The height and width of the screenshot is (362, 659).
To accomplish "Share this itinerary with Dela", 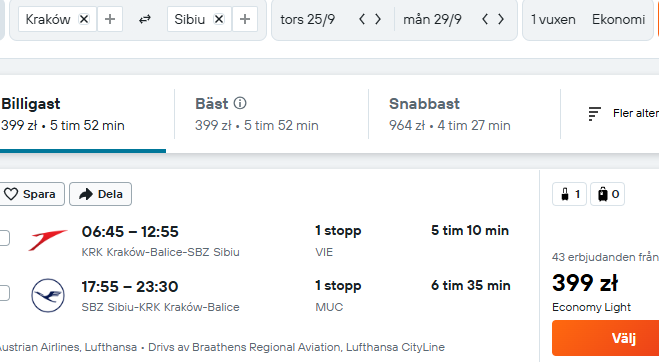I will (x=100, y=194).
